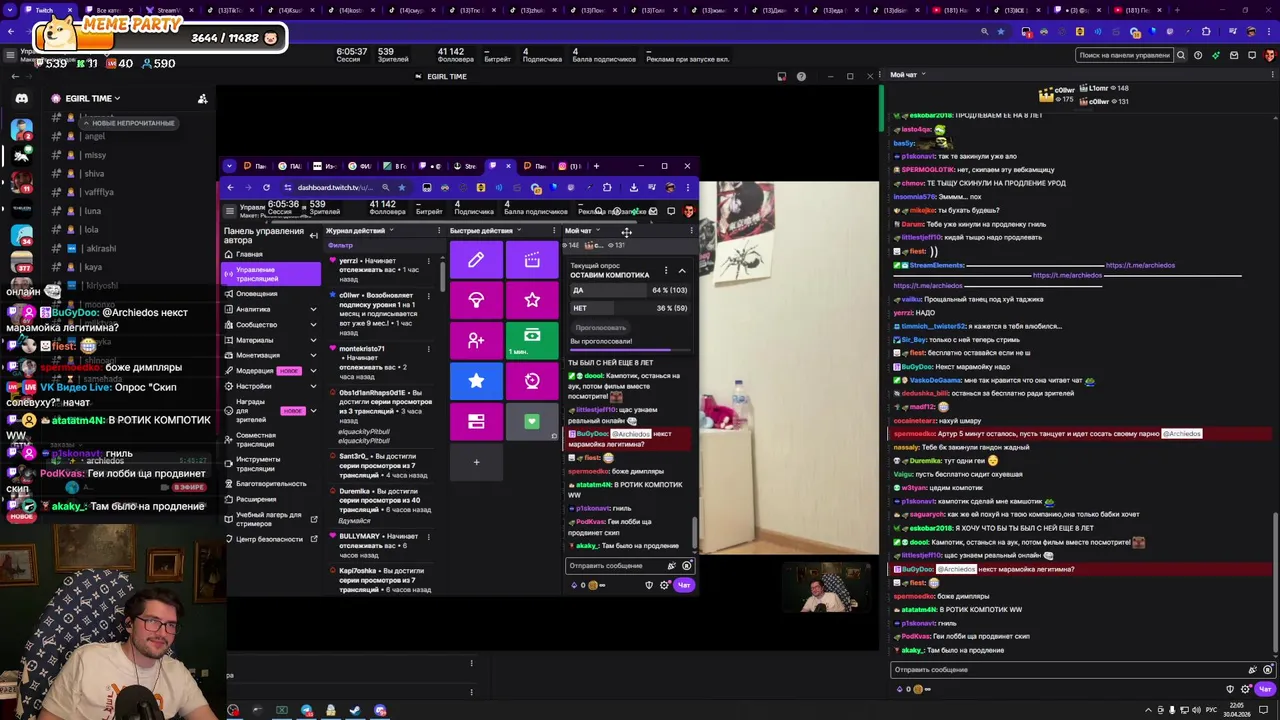Open the hamburger menu in inner dashboard
1280x720 pixels.
[230, 211]
